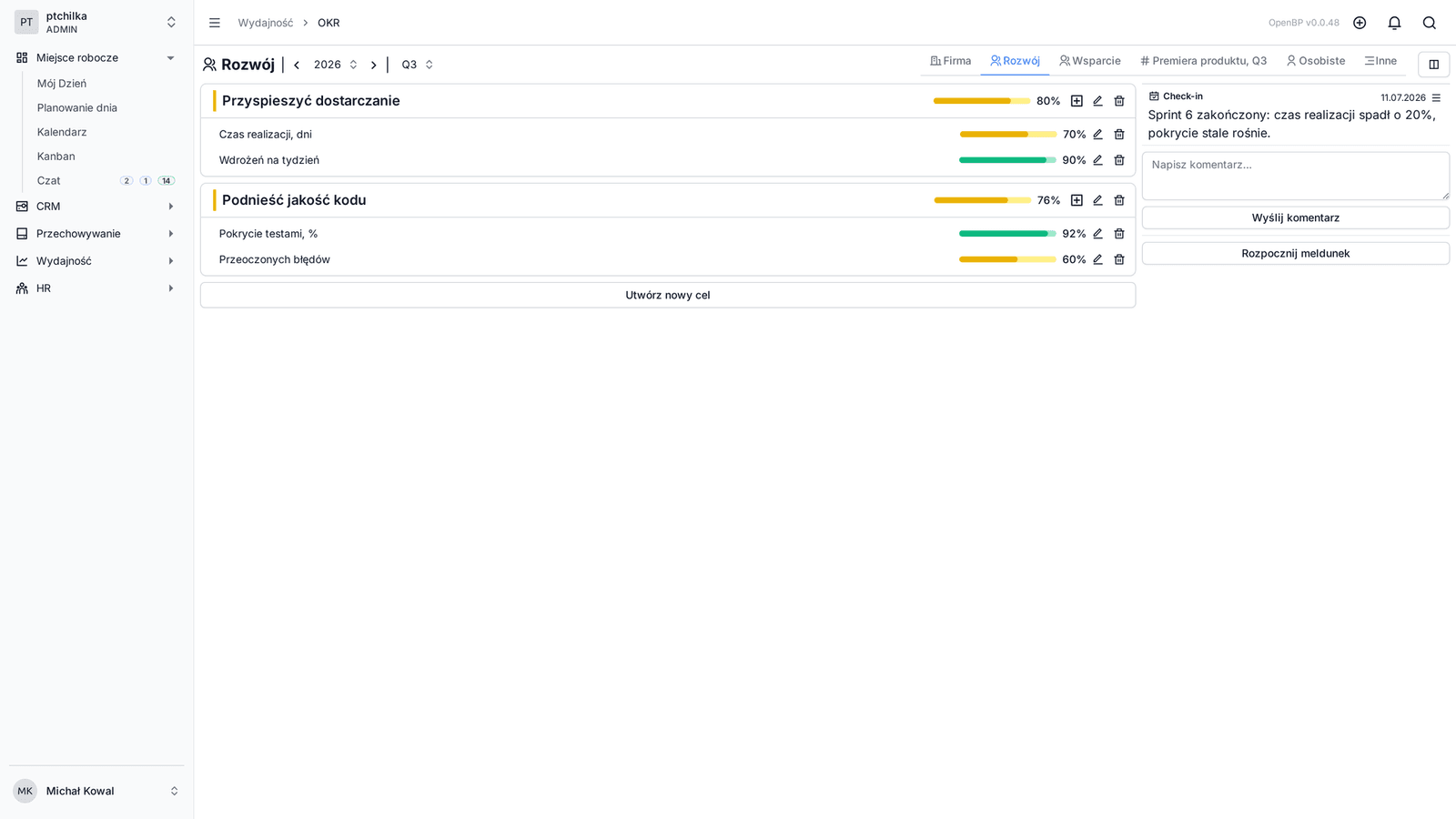Image resolution: width=1456 pixels, height=819 pixels.
Task: Click the Czat unread badge 14
Action: 167,181
